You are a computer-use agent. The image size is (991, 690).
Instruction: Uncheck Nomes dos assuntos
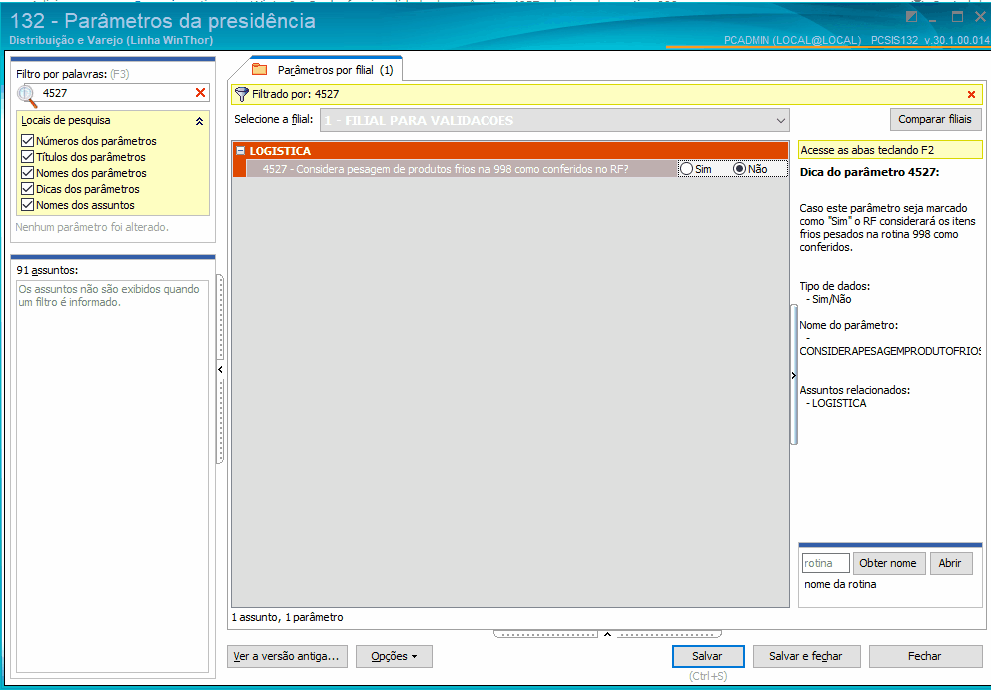pos(27,205)
